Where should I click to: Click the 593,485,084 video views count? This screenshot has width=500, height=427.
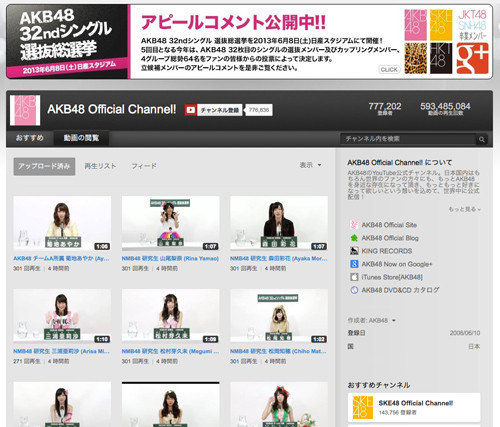(x=445, y=107)
